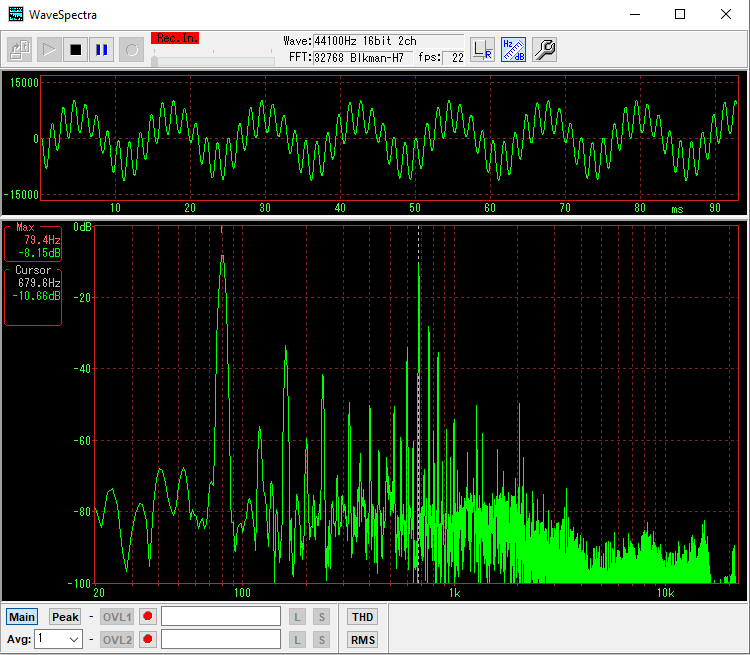Maximize the WaveSpectra window

pos(680,14)
